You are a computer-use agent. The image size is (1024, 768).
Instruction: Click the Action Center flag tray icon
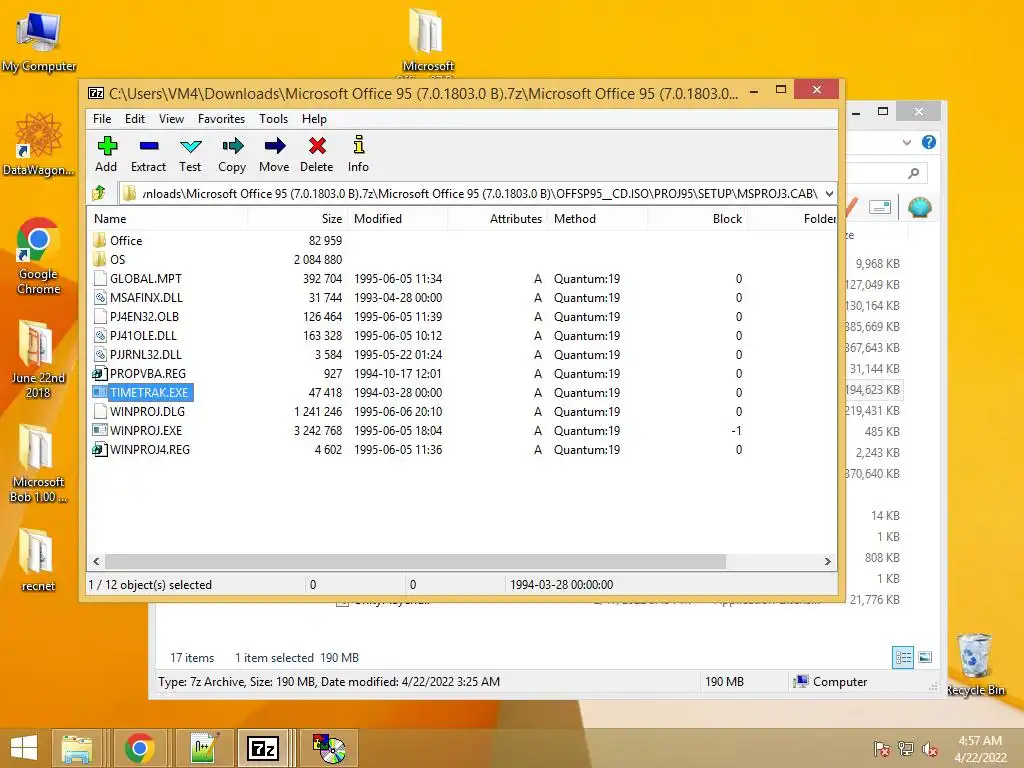882,749
